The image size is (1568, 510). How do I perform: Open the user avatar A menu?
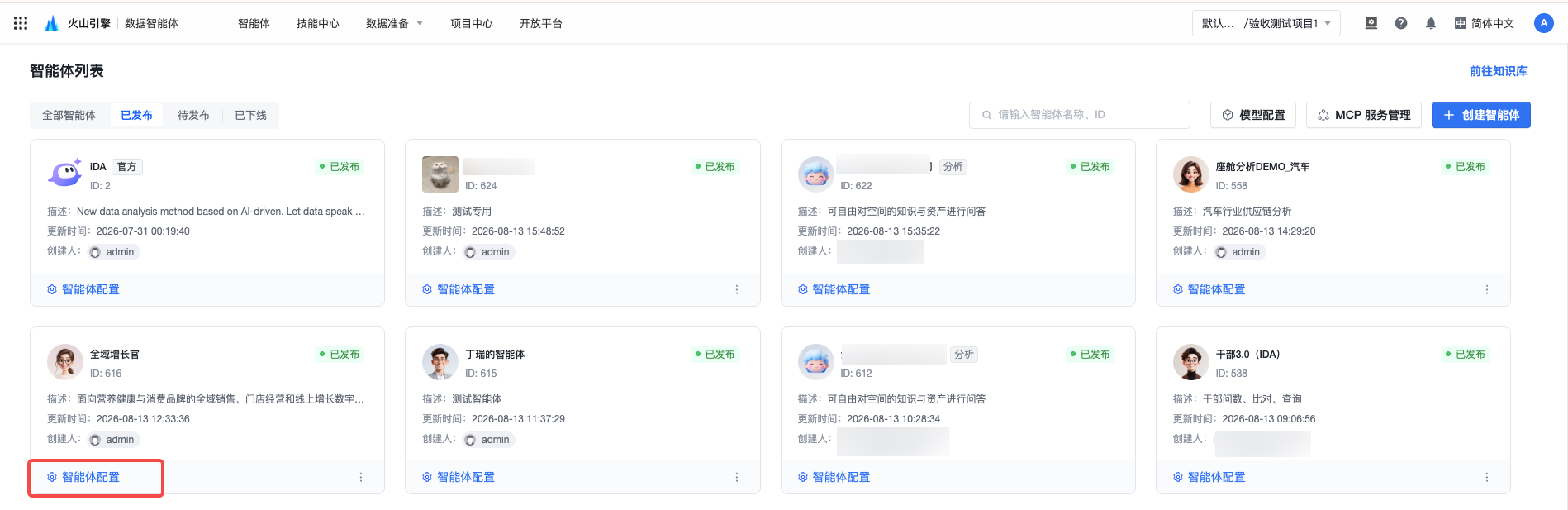coord(1543,23)
